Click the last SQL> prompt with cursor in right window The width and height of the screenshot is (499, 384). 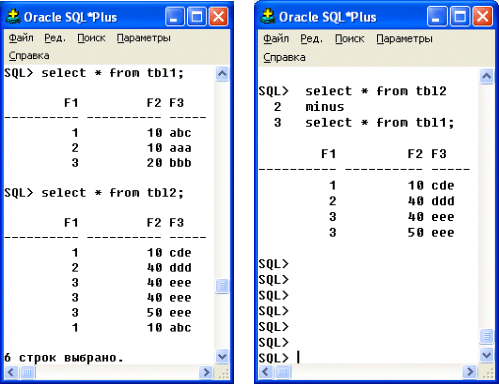coord(273,358)
